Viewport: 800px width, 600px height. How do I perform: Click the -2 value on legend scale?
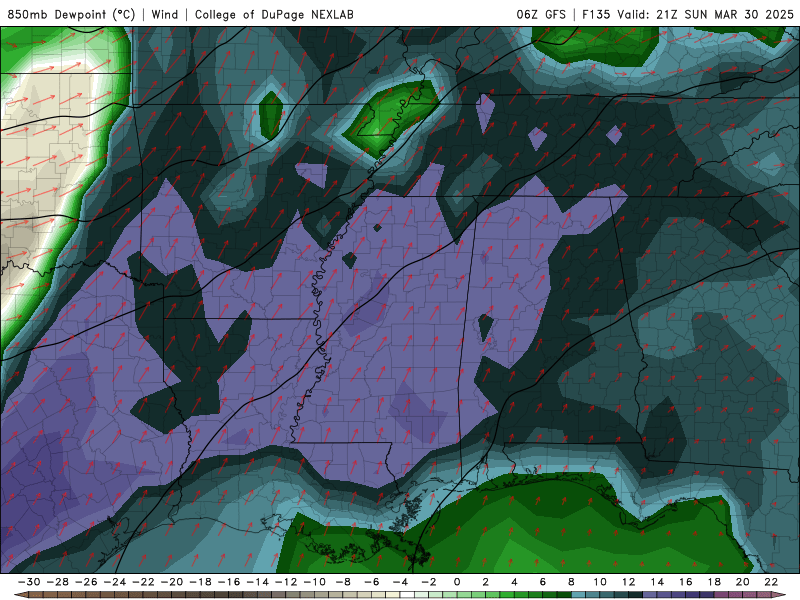coord(429,582)
